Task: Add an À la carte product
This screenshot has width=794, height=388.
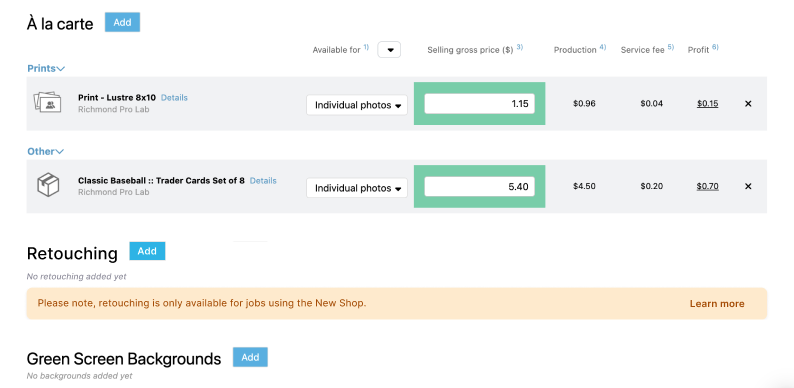Action: click(122, 22)
